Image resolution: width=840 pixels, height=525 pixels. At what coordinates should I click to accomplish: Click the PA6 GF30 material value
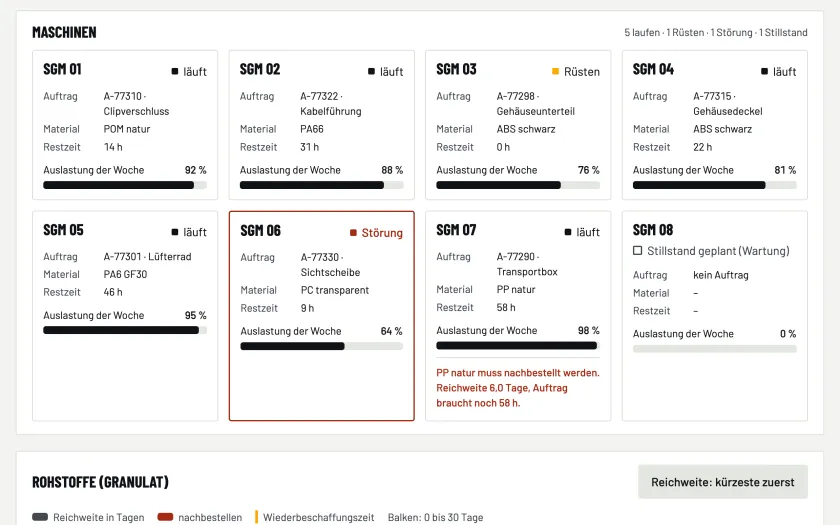[125, 274]
